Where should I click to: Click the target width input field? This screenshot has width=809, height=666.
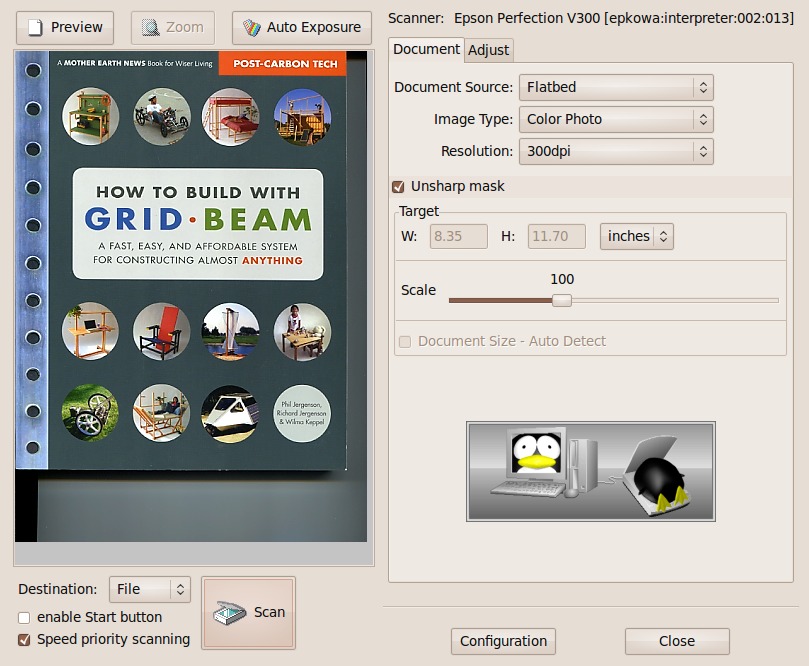[x=458, y=237]
